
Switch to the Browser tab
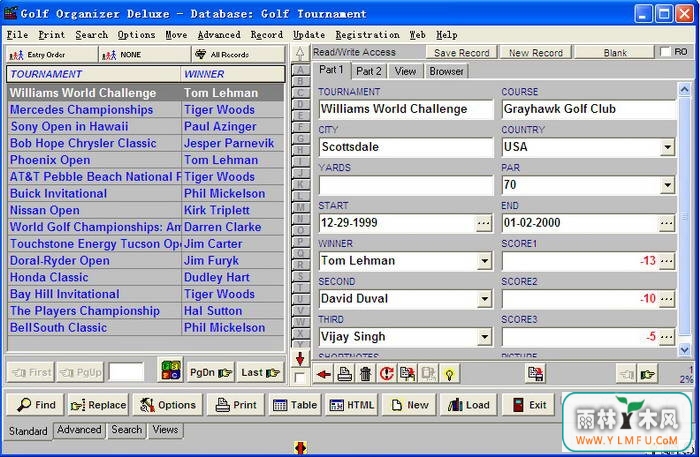446,71
